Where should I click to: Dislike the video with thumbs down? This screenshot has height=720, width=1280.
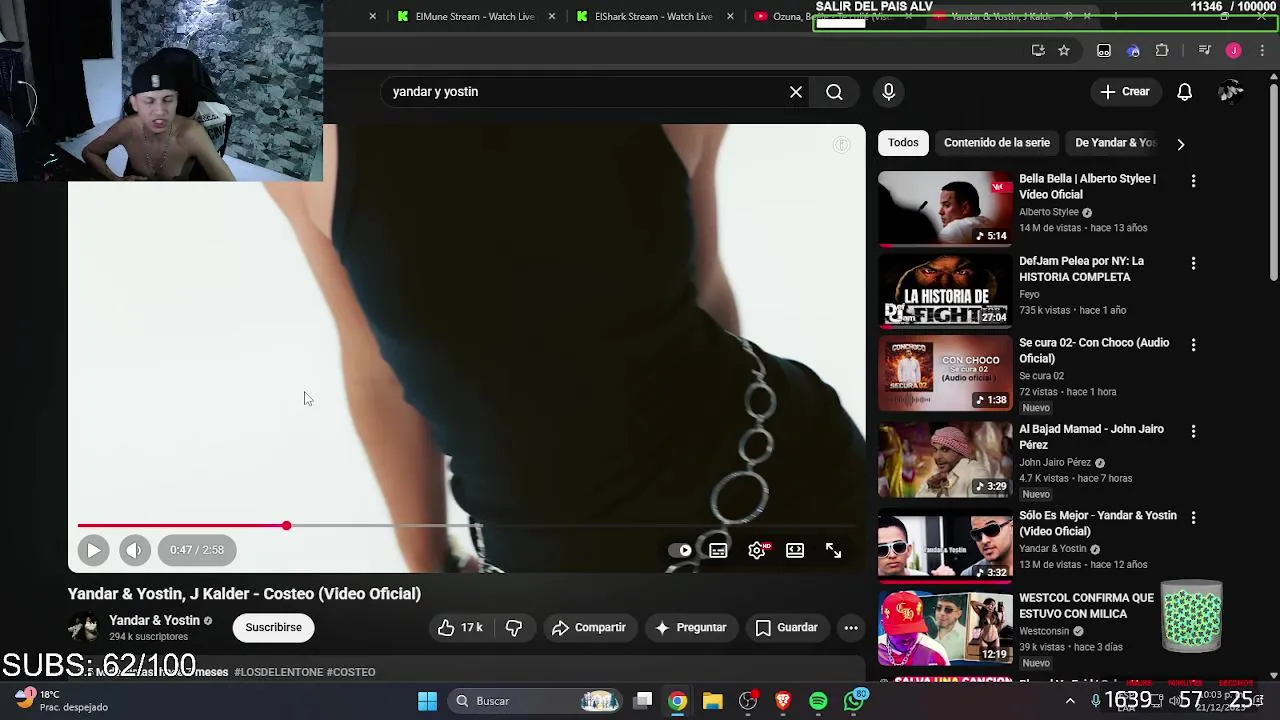(x=514, y=628)
